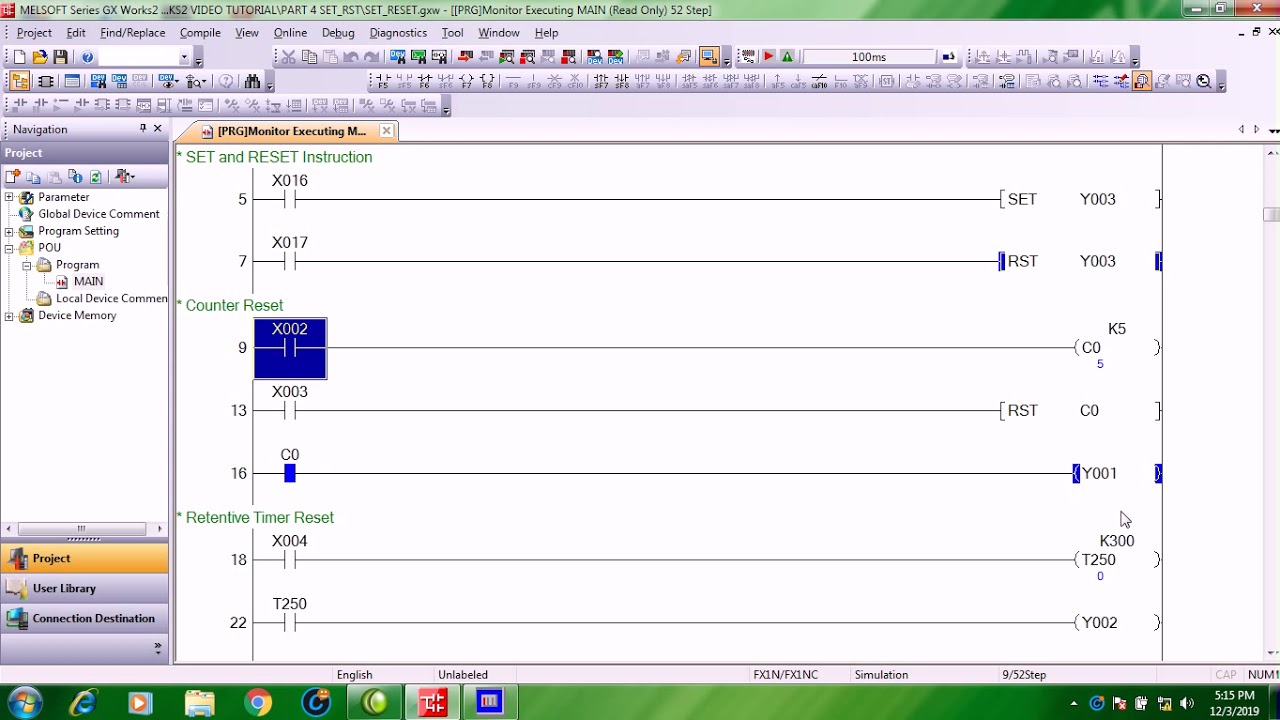Open the blue Help question mark icon

[x=87, y=57]
